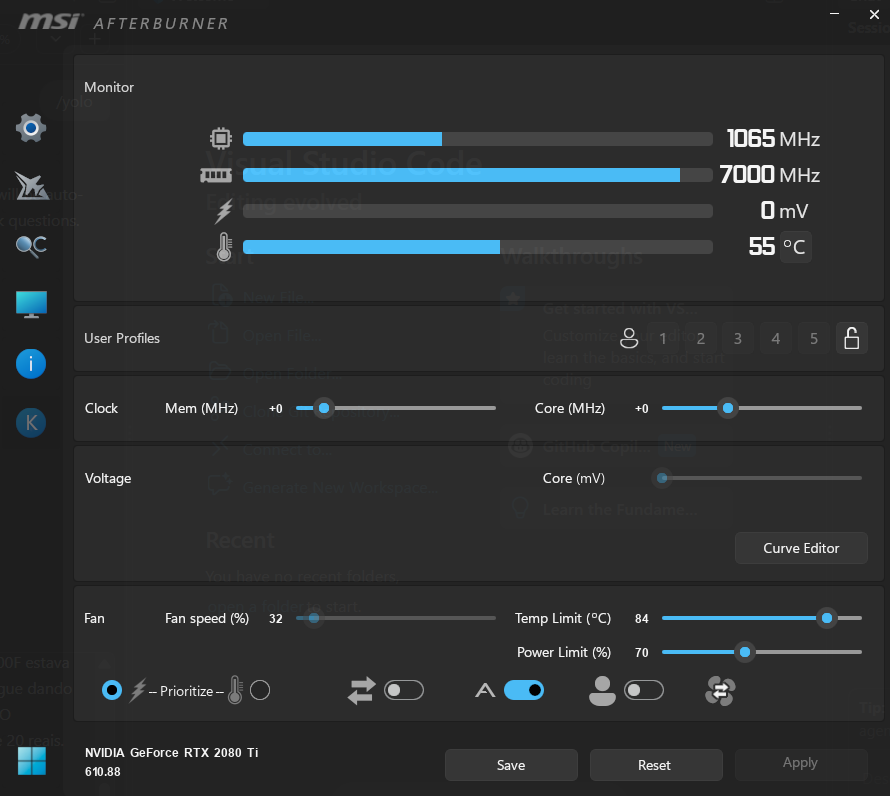Open the OC Scanner magnifier icon
The height and width of the screenshot is (796, 890).
(31, 246)
